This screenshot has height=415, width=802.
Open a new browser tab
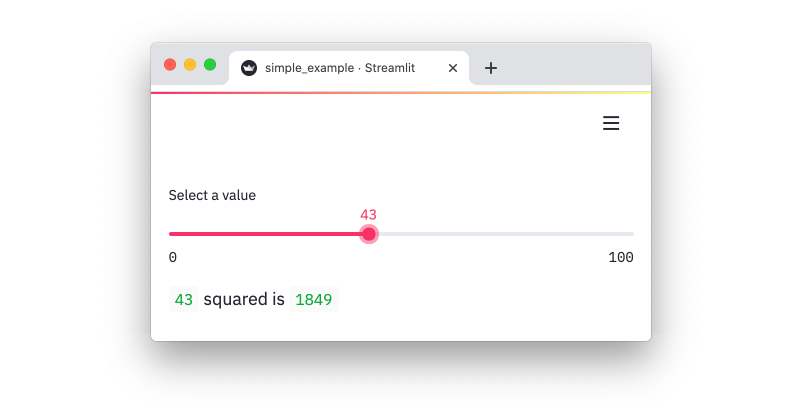click(x=490, y=68)
